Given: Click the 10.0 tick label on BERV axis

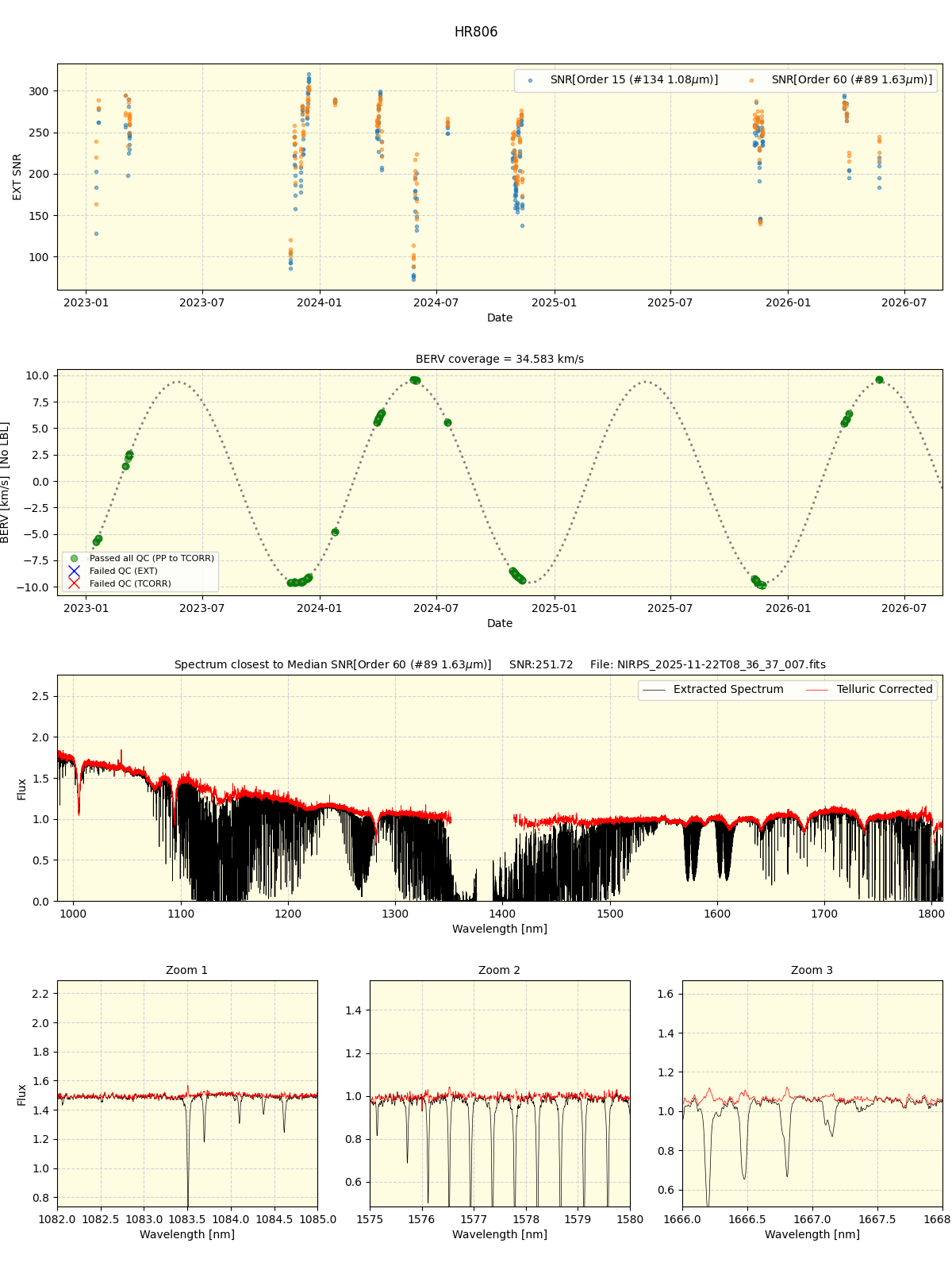Looking at the screenshot, I should point(36,375).
